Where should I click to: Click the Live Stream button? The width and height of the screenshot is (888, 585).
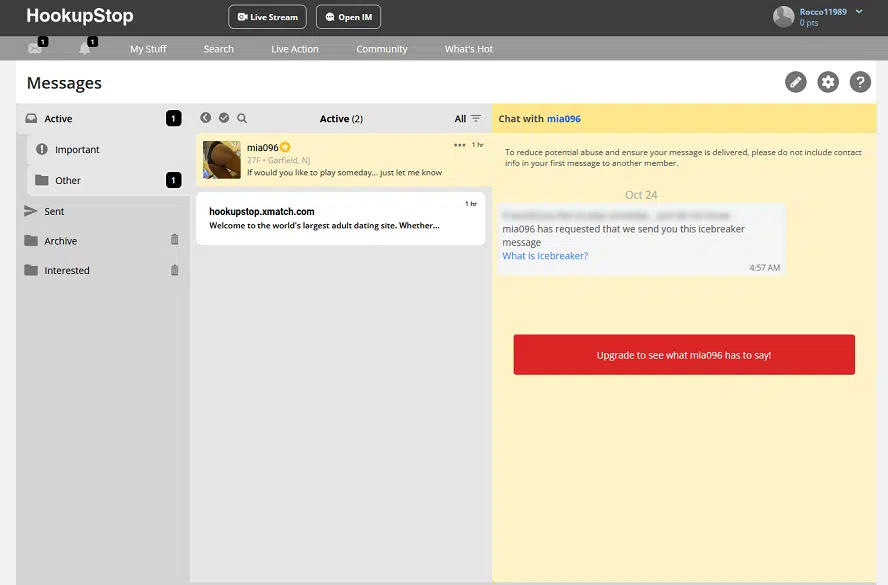pos(268,17)
